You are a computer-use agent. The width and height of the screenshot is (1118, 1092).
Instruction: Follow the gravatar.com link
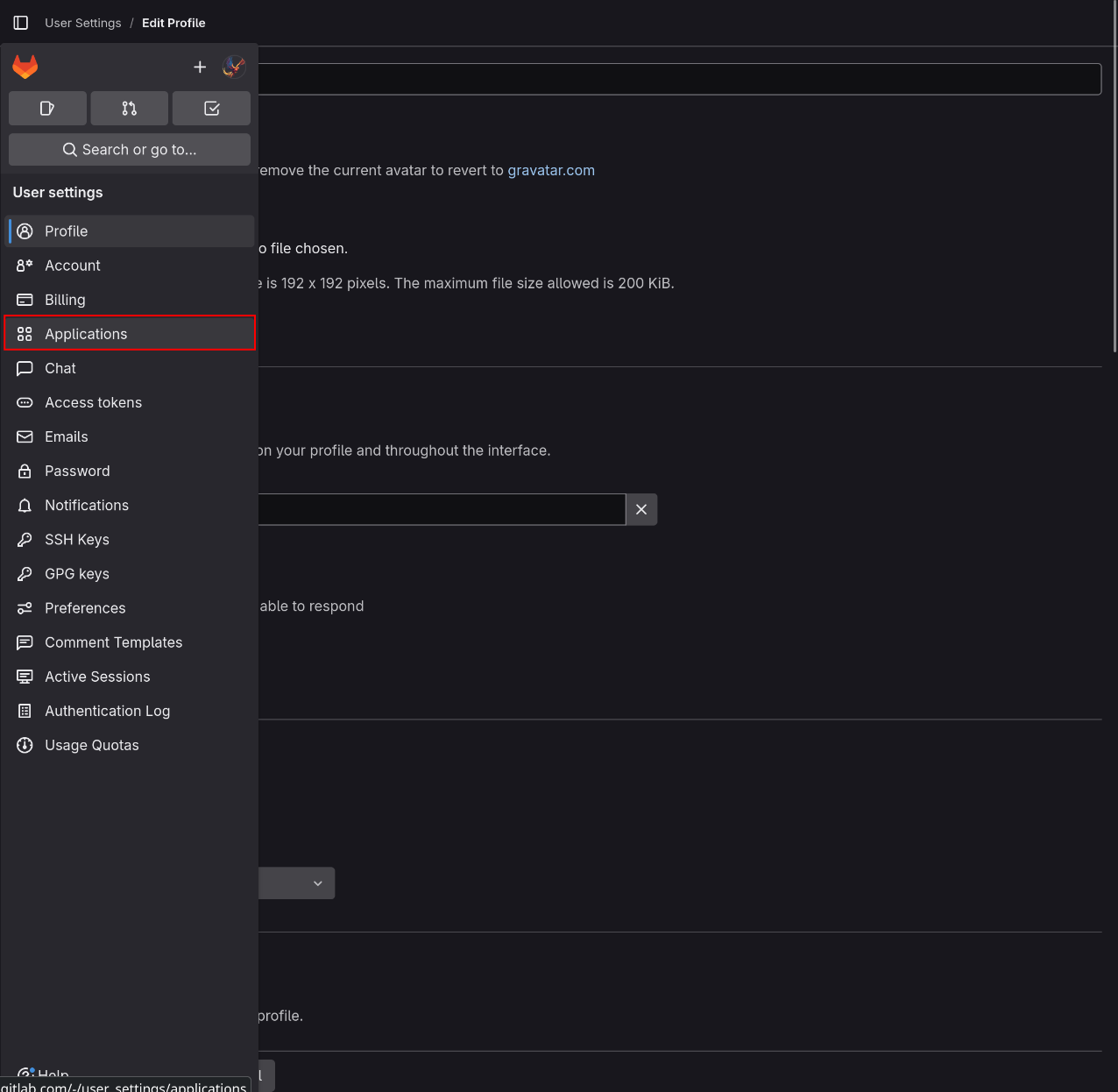(551, 170)
